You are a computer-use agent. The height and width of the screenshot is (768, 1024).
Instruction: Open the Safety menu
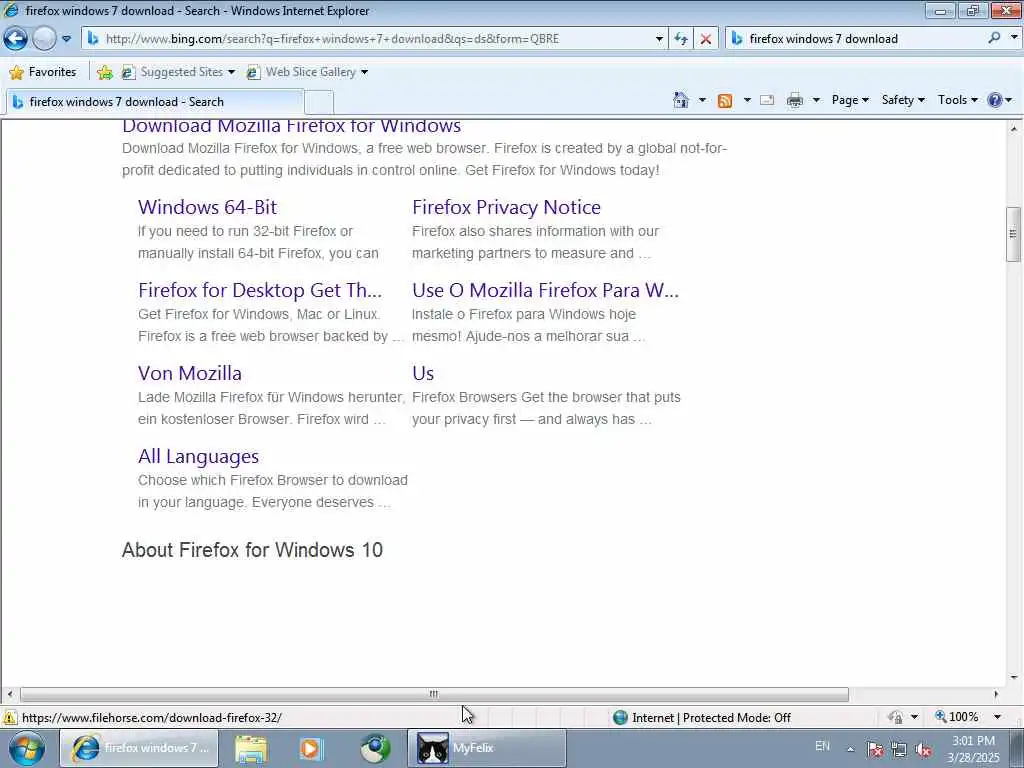[x=903, y=100]
